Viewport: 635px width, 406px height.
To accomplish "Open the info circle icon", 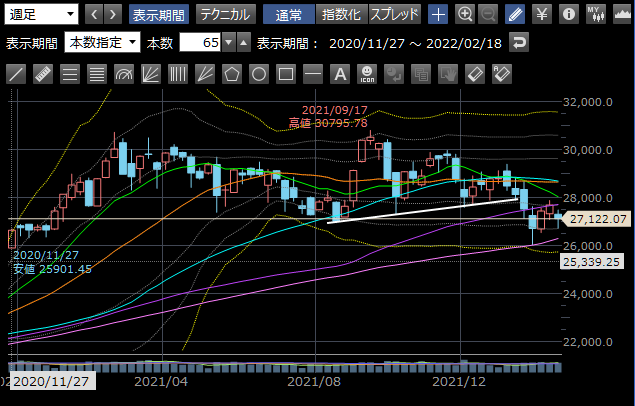I will [569, 14].
